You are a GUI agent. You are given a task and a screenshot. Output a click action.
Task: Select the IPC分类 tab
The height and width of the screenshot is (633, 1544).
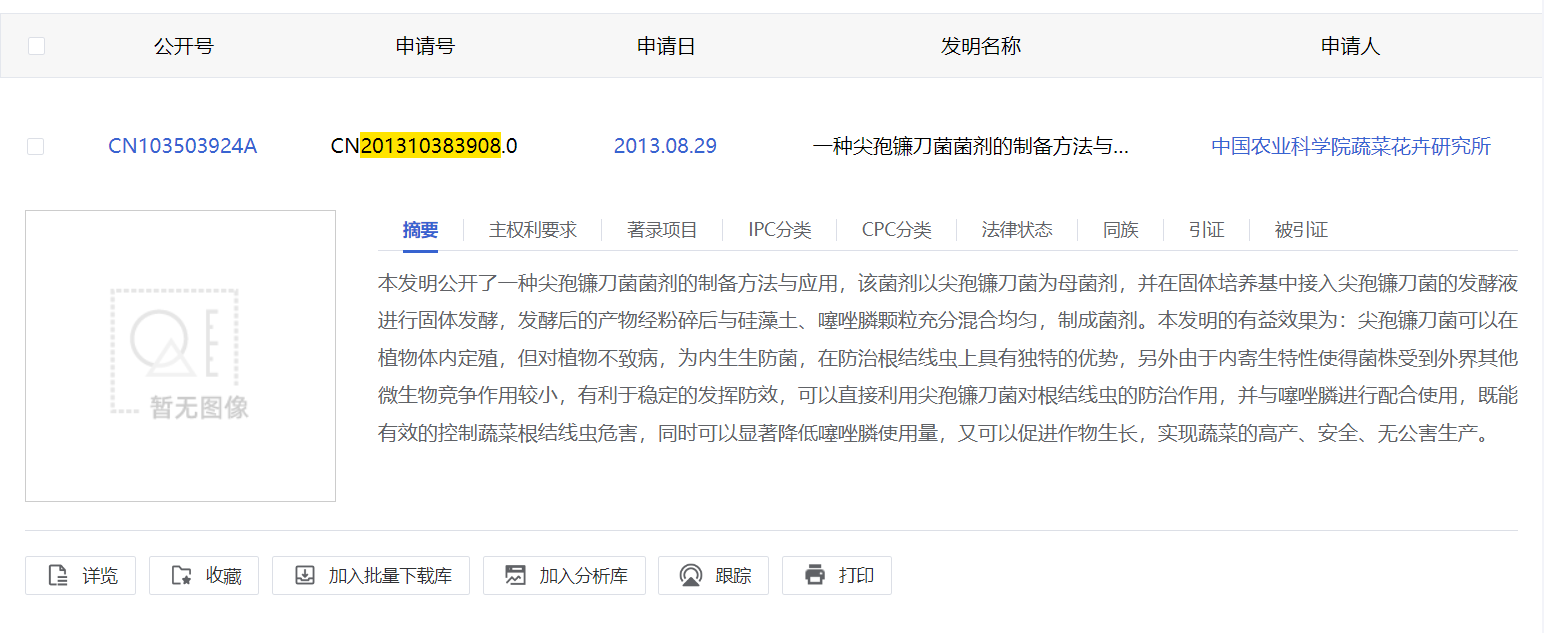point(779,230)
